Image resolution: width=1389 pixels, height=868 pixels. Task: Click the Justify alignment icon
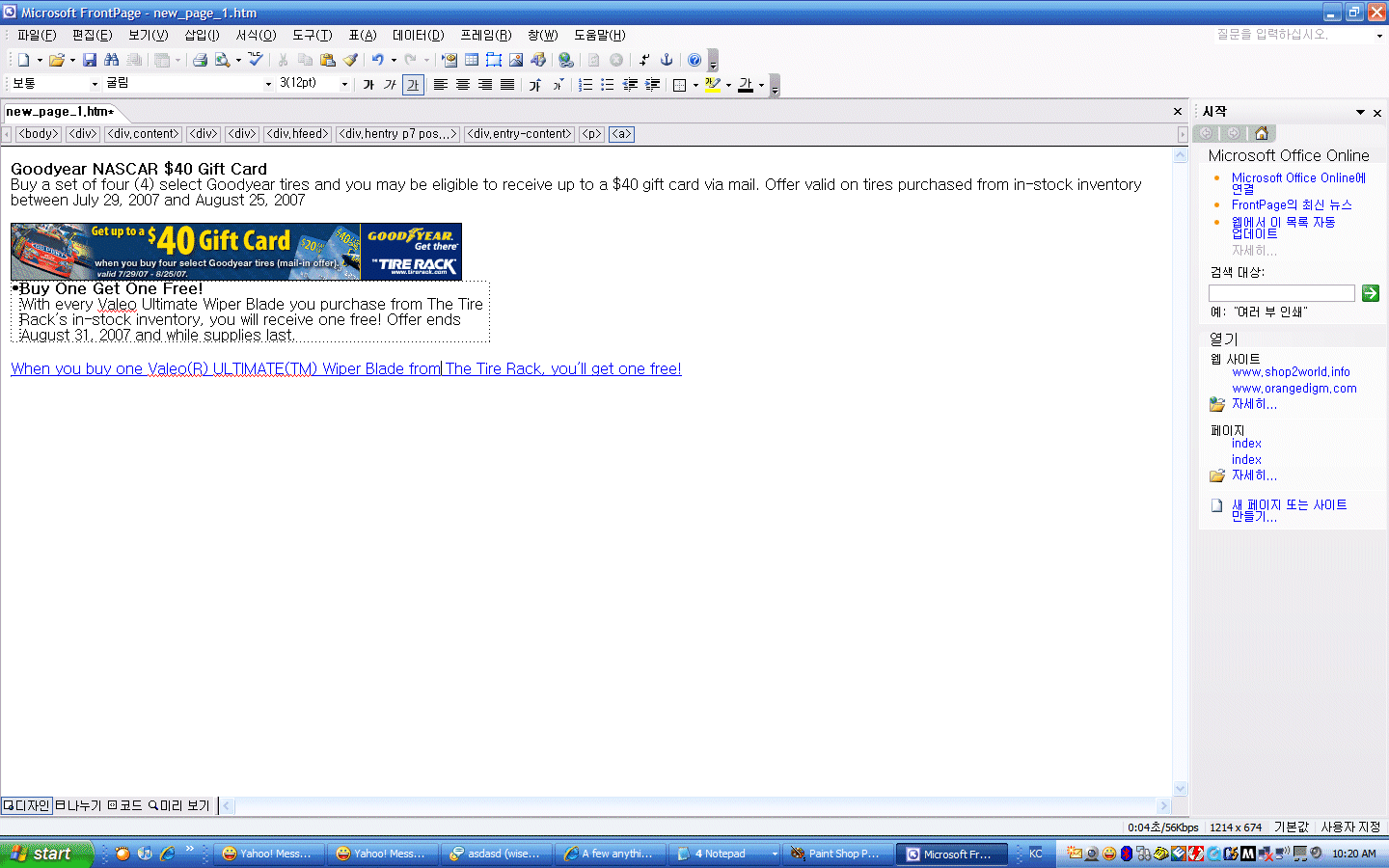(x=507, y=85)
